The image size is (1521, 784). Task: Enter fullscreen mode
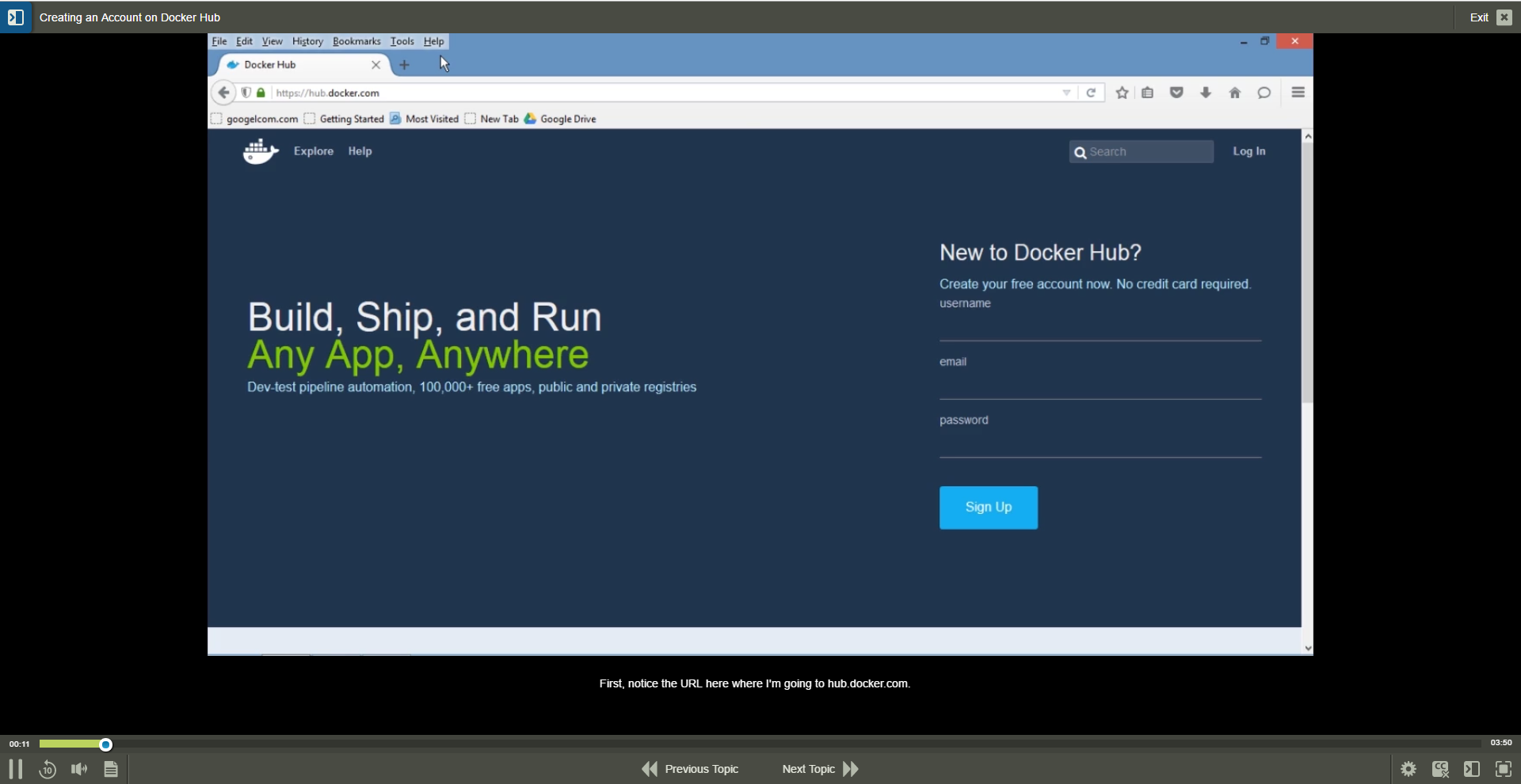[x=1503, y=769]
